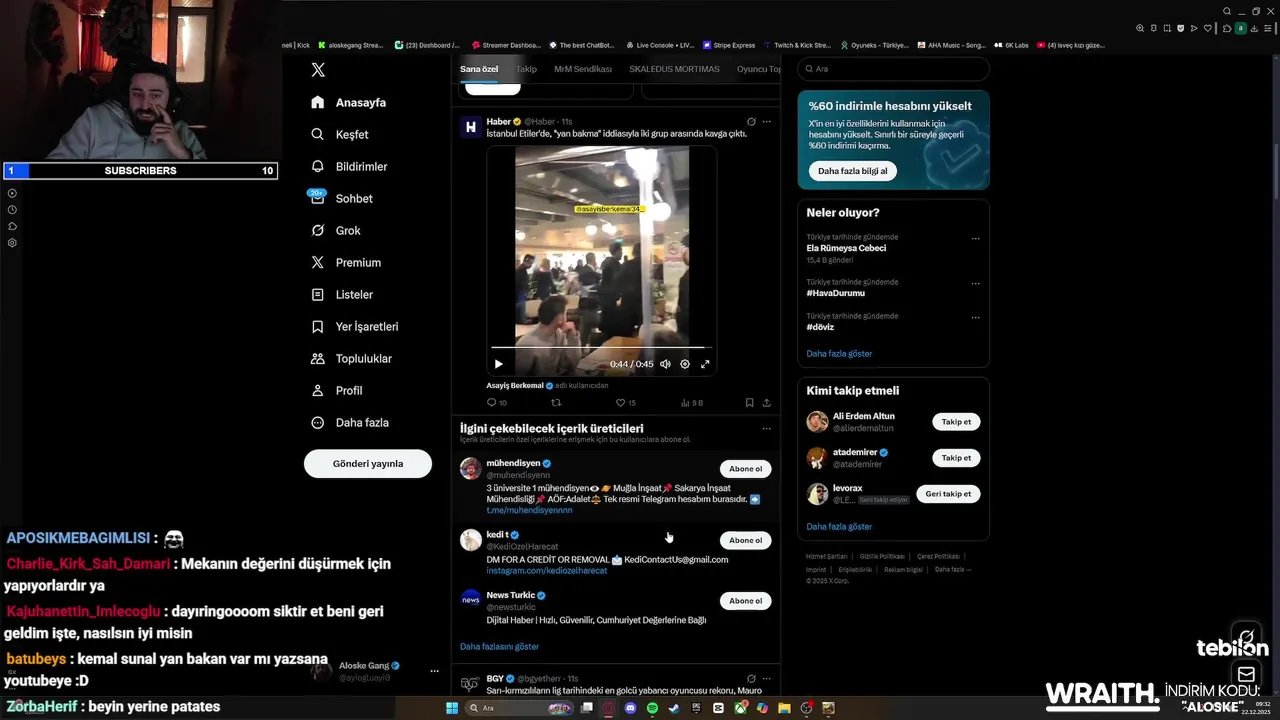Open Daha fazla menu in sidebar
This screenshot has height=720, width=1280.
(349, 422)
